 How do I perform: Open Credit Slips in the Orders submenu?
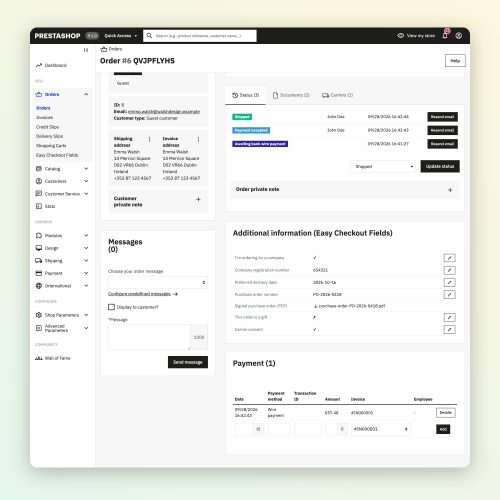pos(47,127)
